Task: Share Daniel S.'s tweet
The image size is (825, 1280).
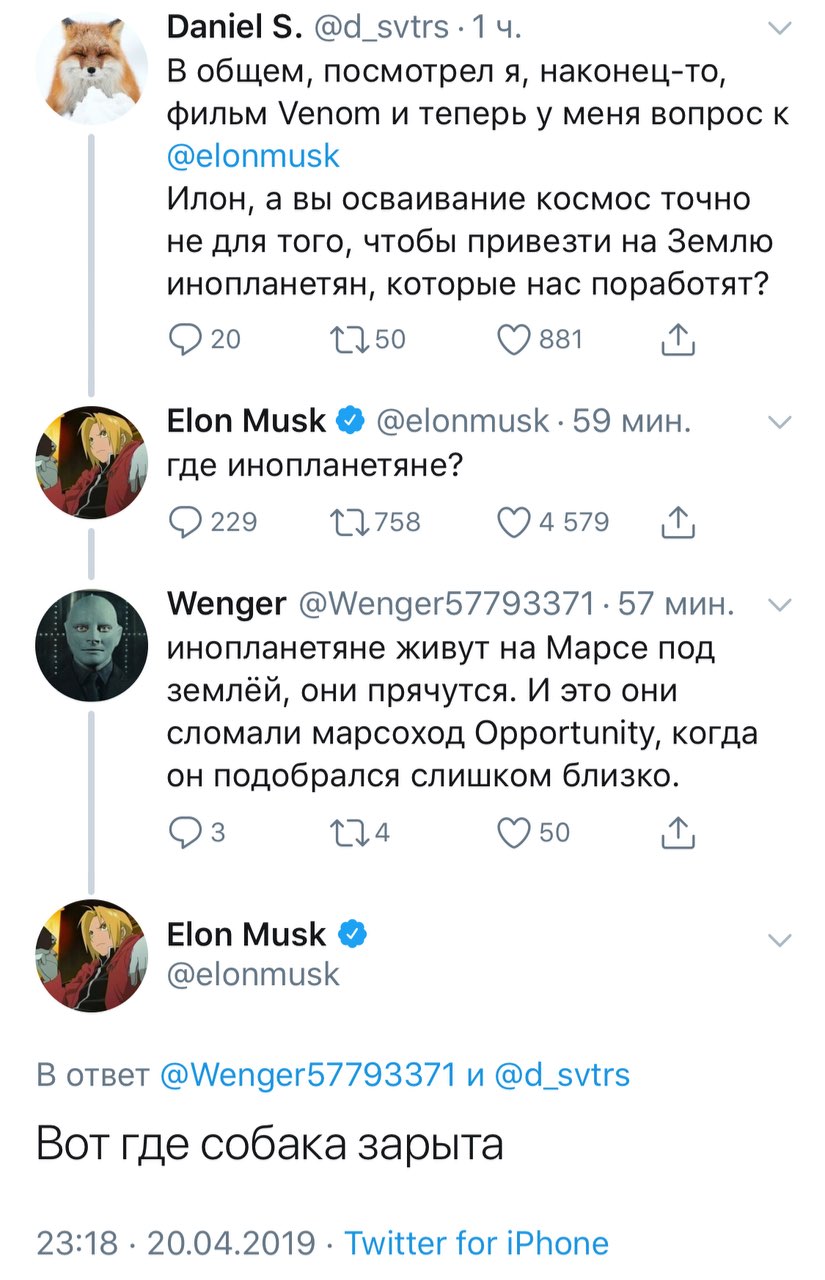Action: (678, 340)
